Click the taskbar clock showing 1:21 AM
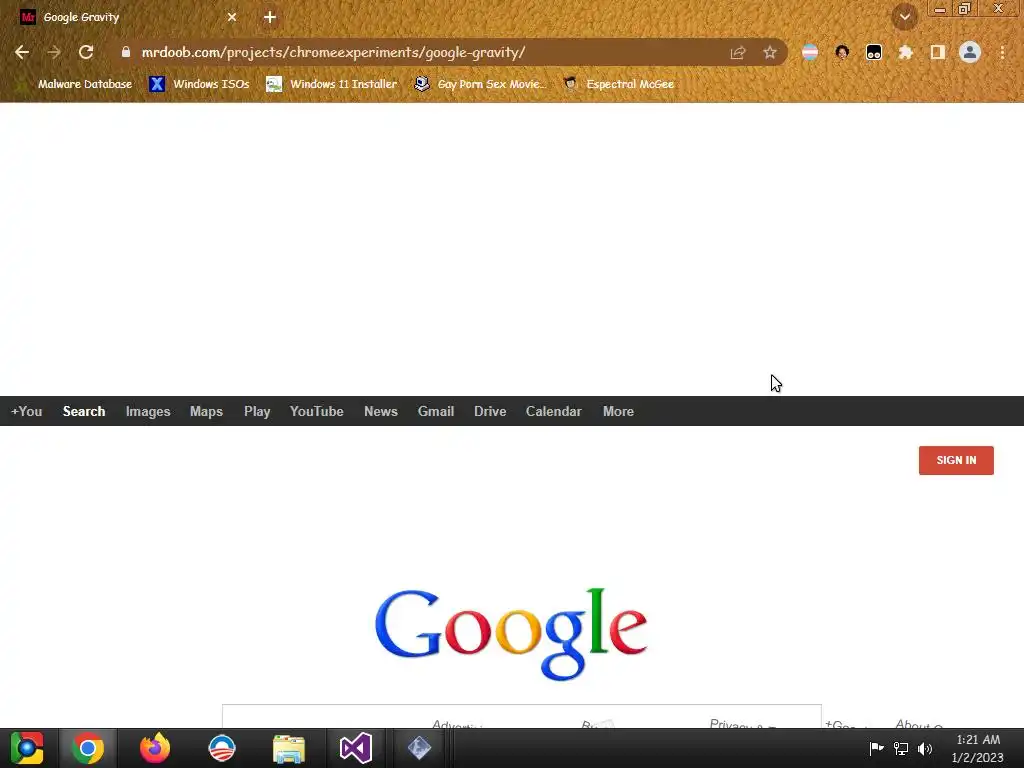Viewport: 1024px width, 768px height. tap(978, 748)
